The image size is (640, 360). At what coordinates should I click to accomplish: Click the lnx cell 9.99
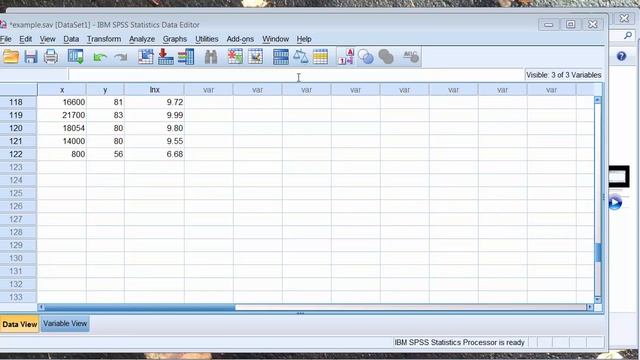[154, 116]
